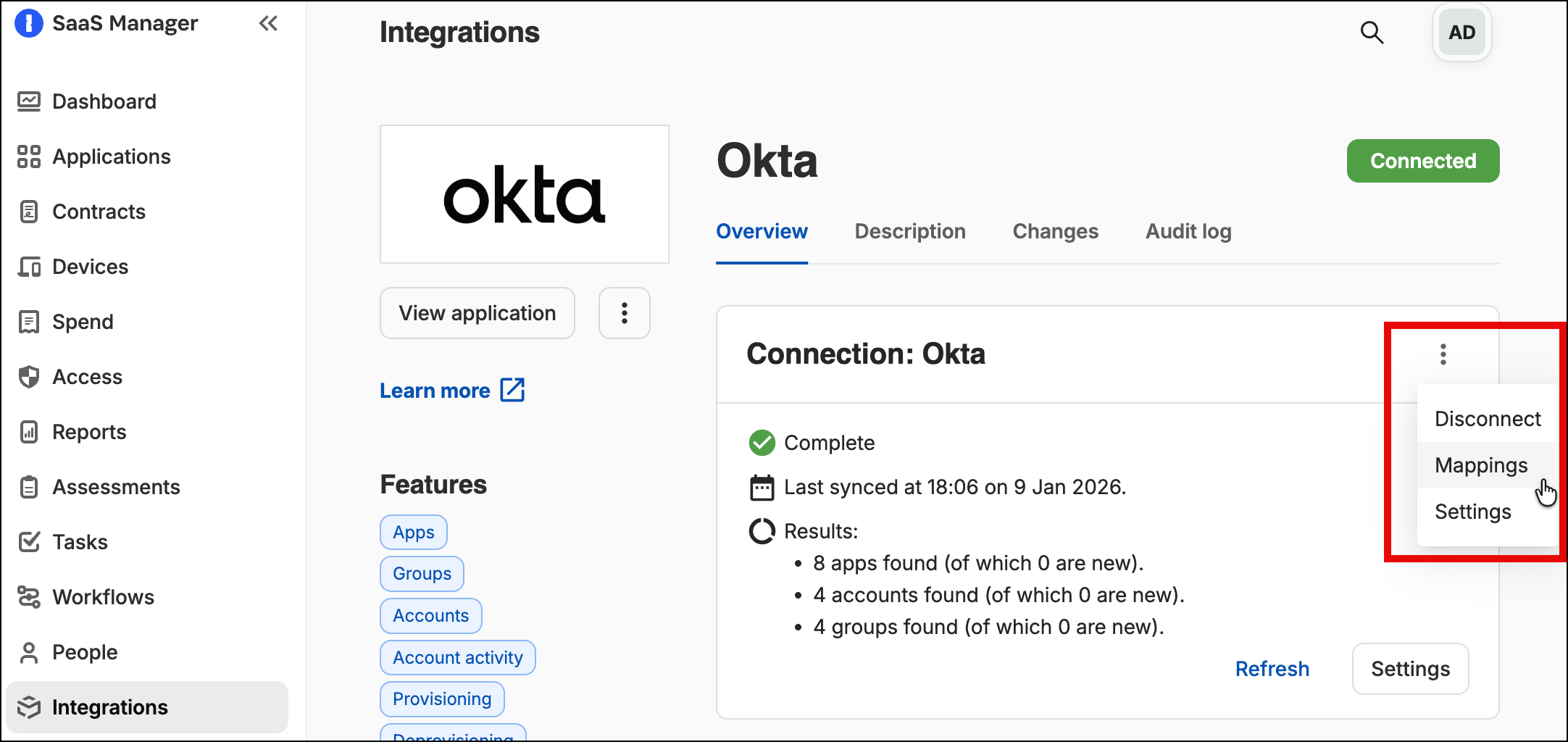The width and height of the screenshot is (1568, 742).
Task: Click the Settings button near Refresh
Action: click(1411, 669)
